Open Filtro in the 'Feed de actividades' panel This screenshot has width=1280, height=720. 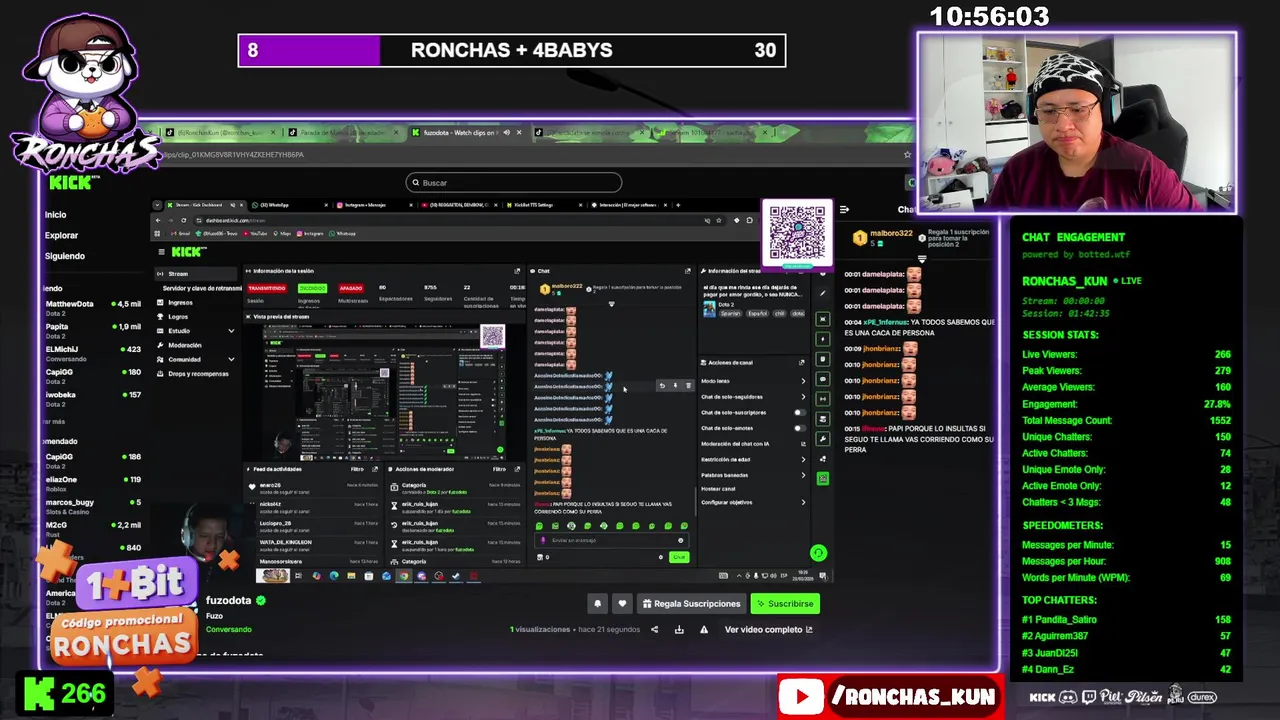pos(357,469)
